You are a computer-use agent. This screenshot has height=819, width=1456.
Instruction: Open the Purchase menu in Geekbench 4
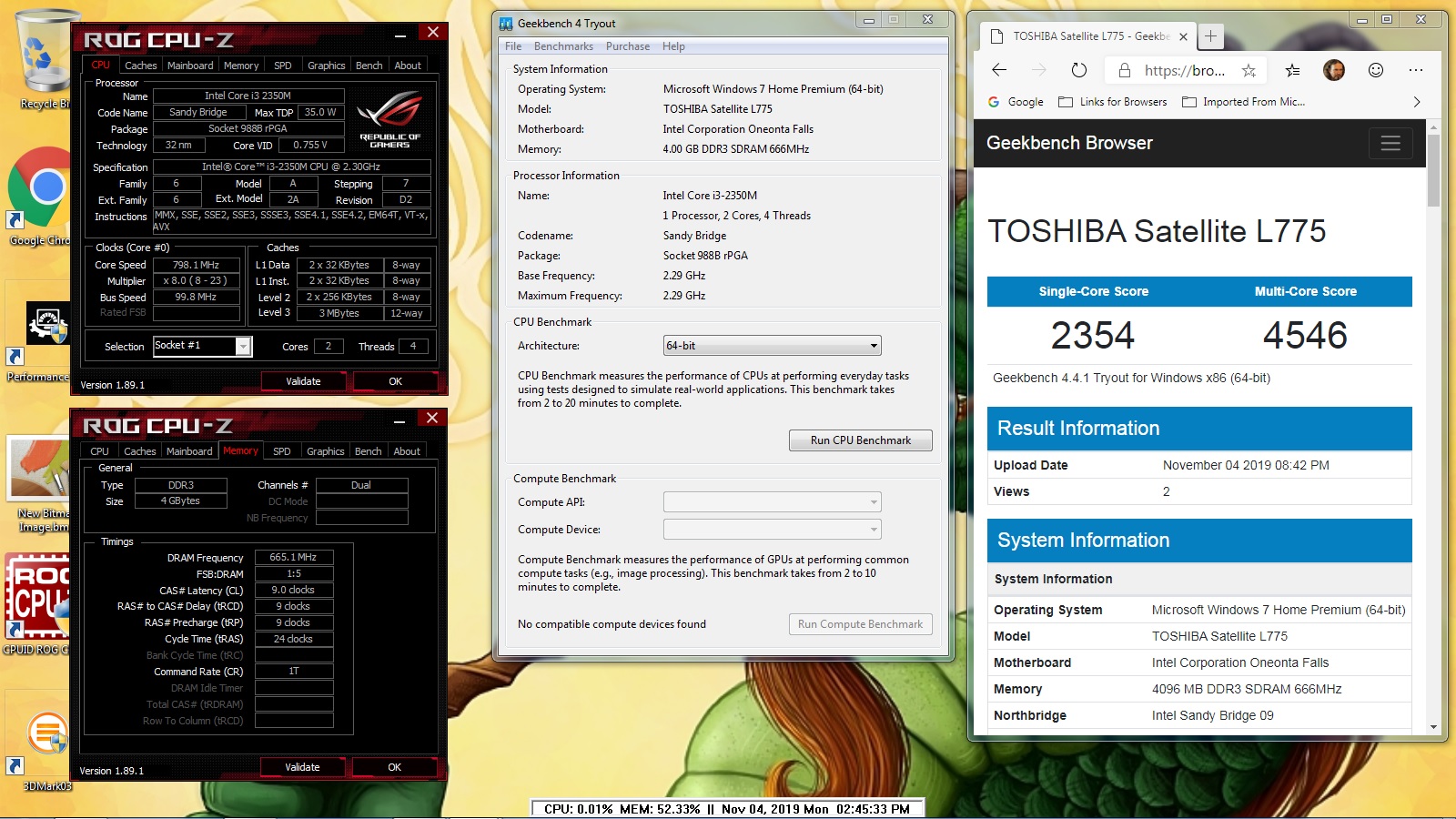(x=628, y=46)
